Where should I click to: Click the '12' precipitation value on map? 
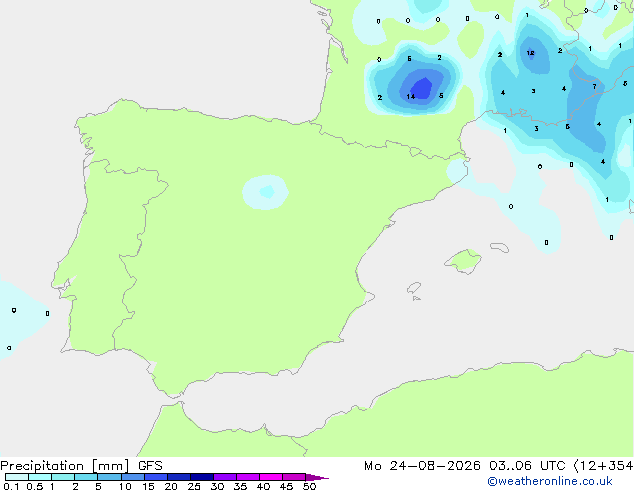coord(530,53)
